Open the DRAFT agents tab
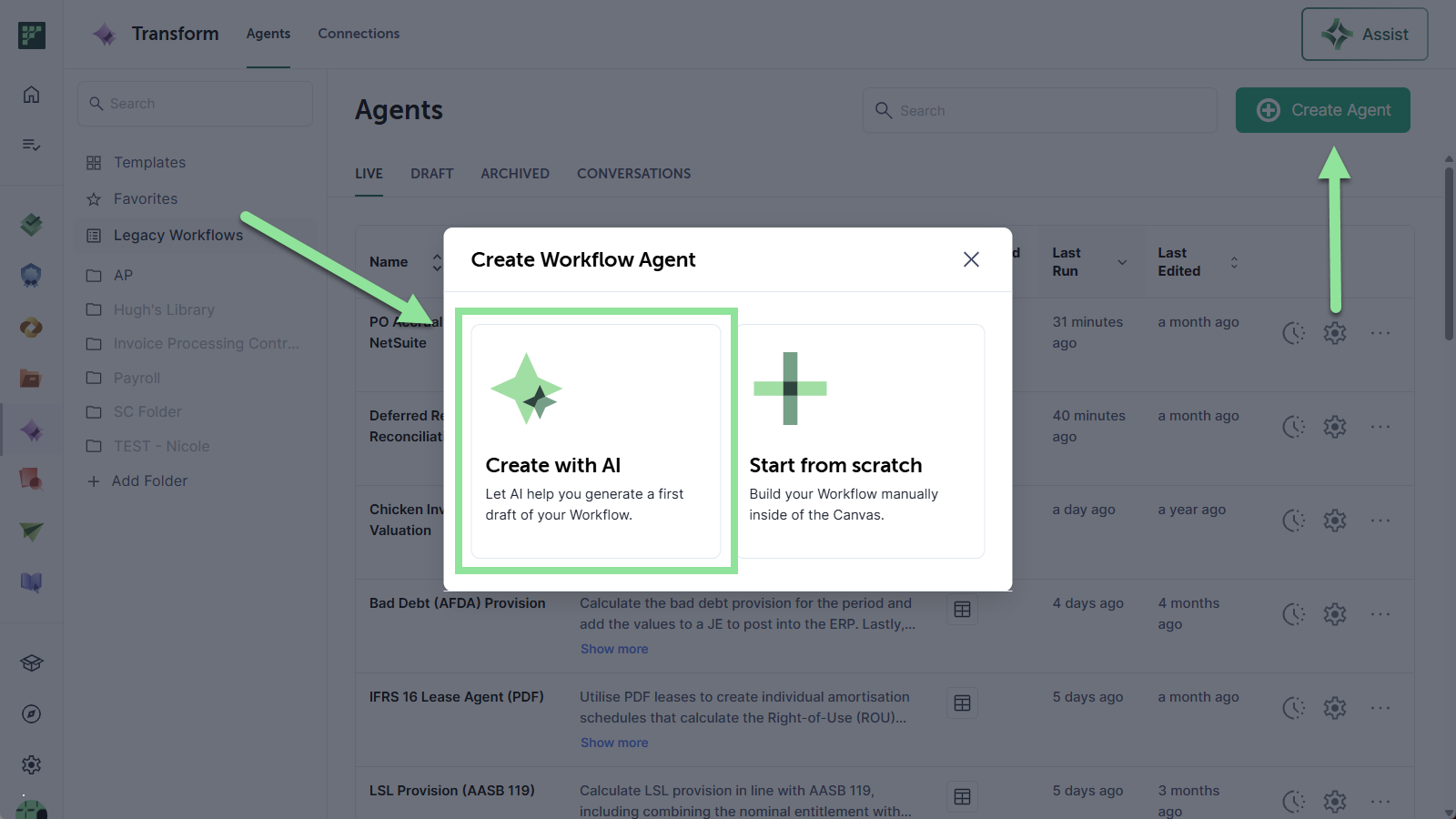This screenshot has width=1456, height=819. [431, 174]
